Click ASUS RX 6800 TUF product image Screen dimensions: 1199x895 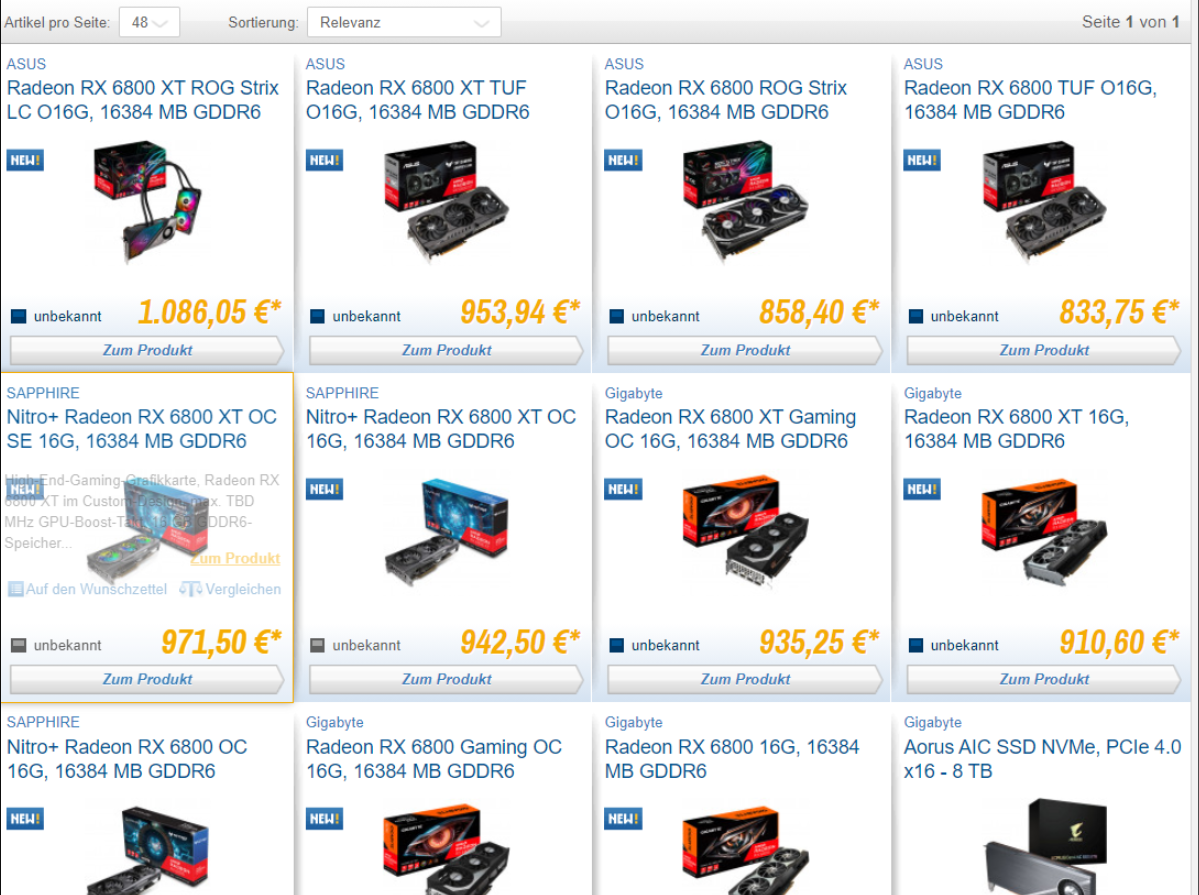(1045, 202)
